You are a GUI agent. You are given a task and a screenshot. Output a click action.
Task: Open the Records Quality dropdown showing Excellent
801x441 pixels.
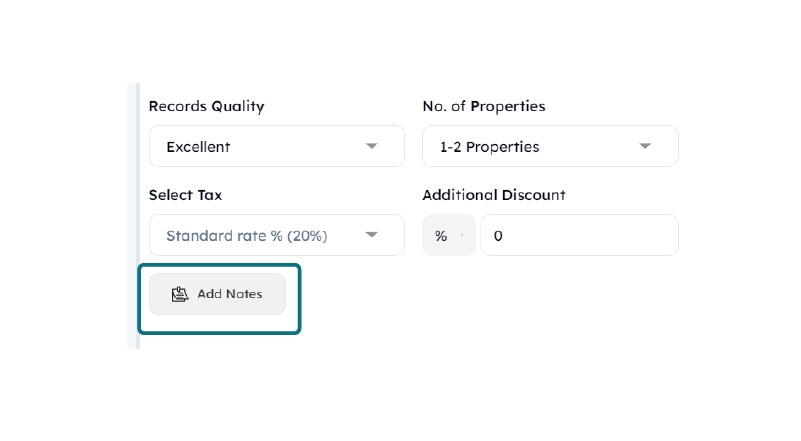point(276,146)
